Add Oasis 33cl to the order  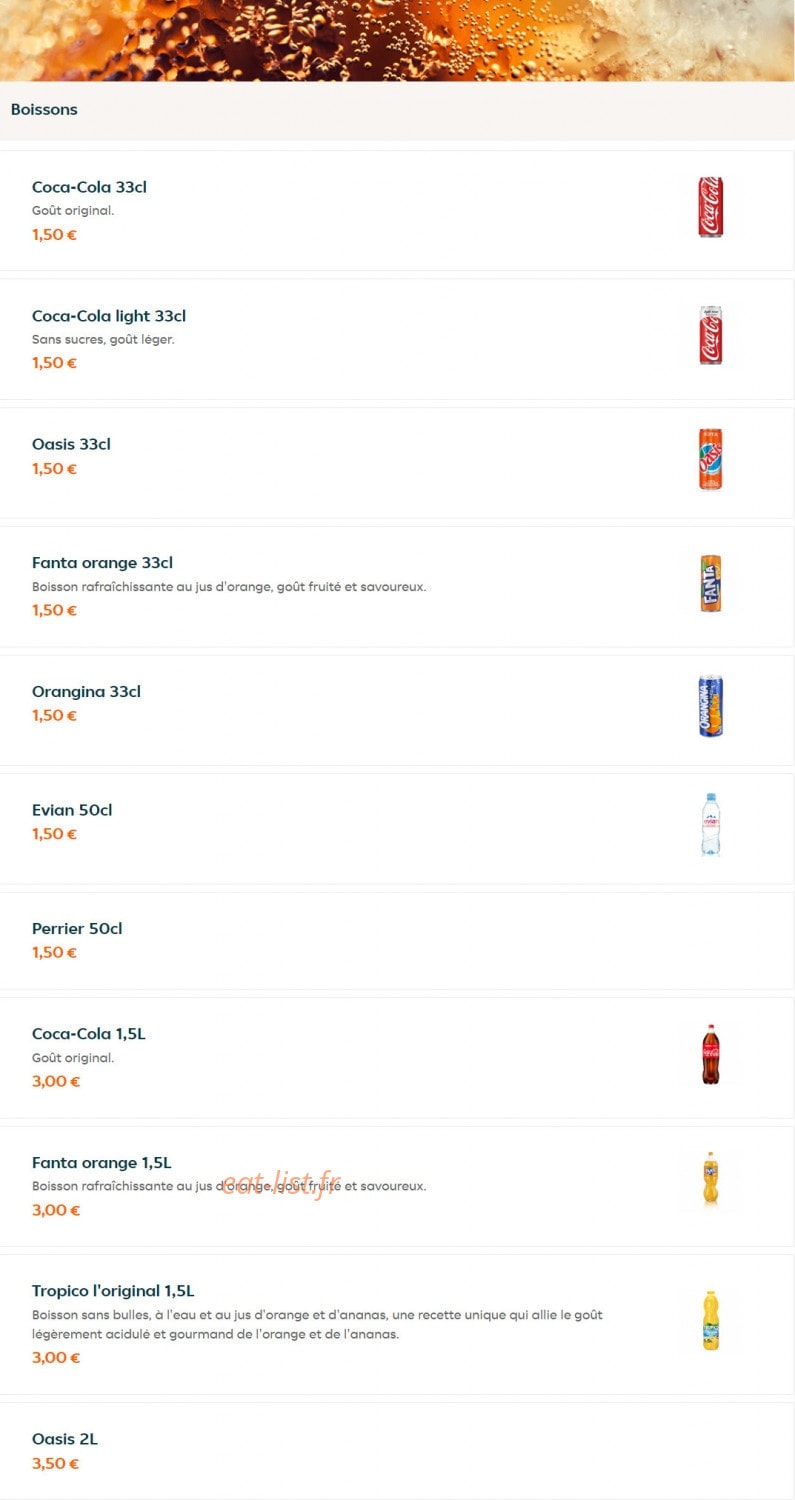(397, 463)
